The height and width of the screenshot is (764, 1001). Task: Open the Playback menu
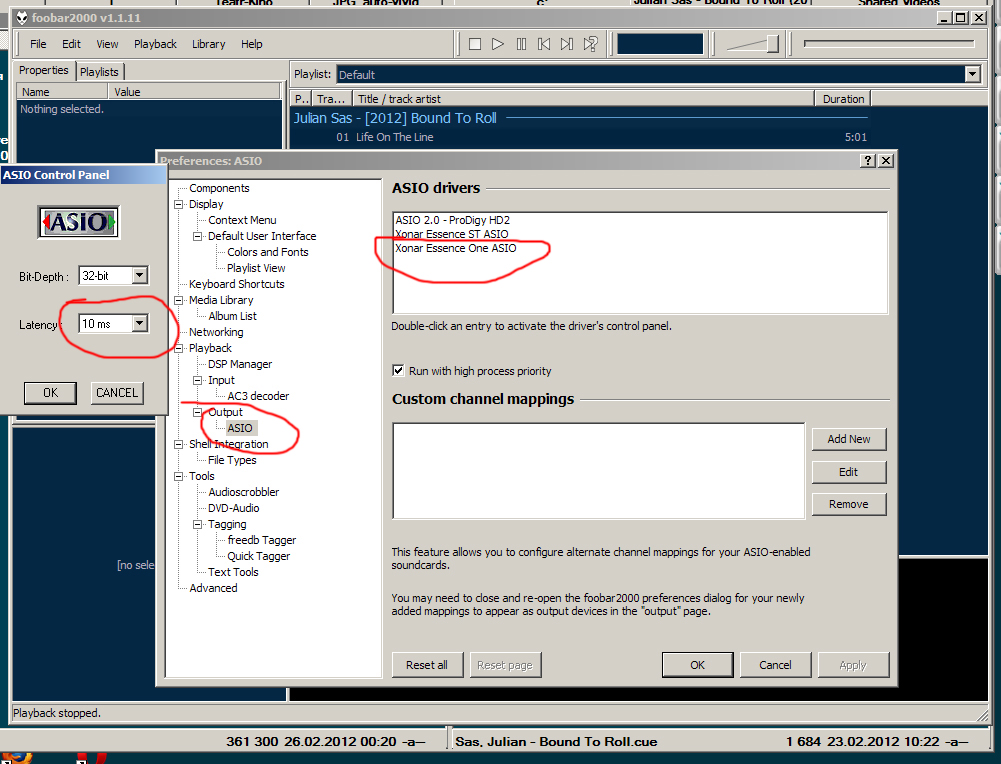pyautogui.click(x=155, y=44)
